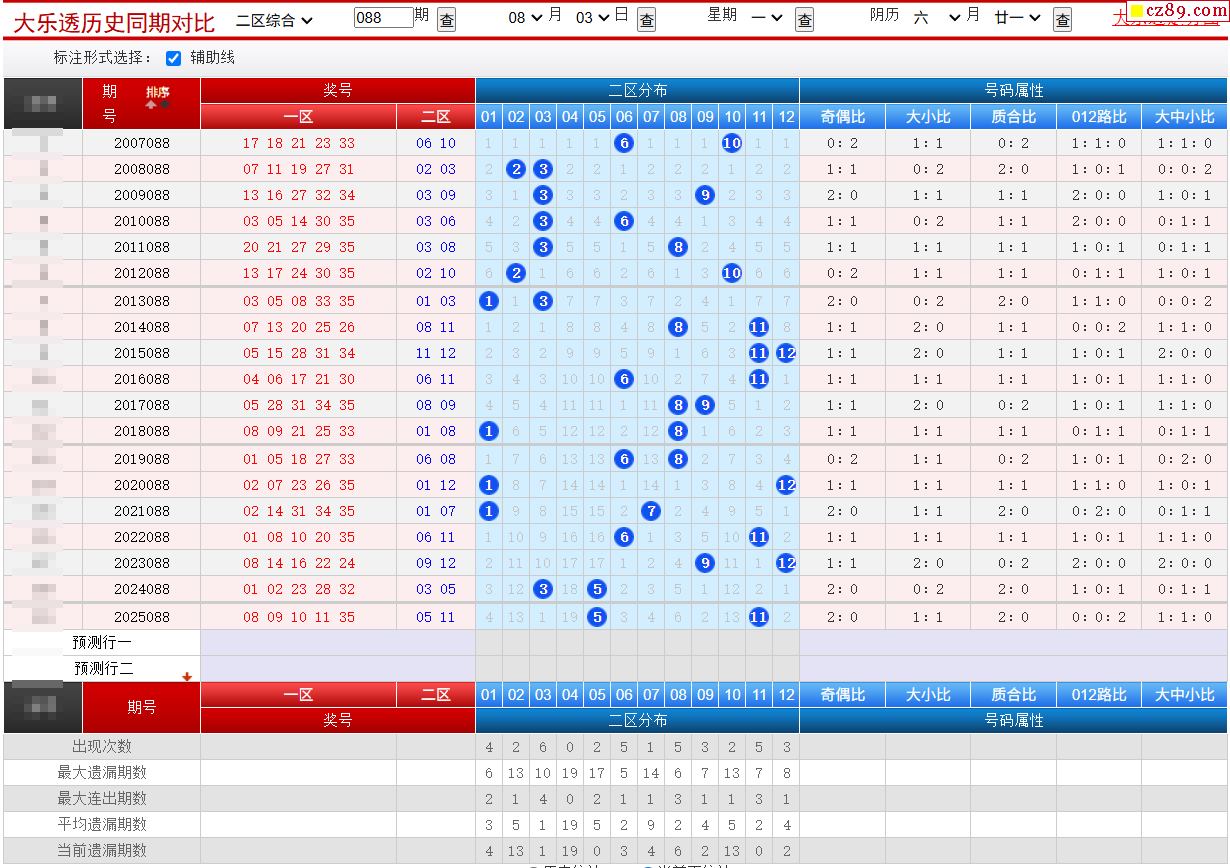Image resolution: width=1230 pixels, height=868 pixels.
Task: Click the 当前遗漏期数 statistics row label
Action: pyautogui.click(x=102, y=850)
